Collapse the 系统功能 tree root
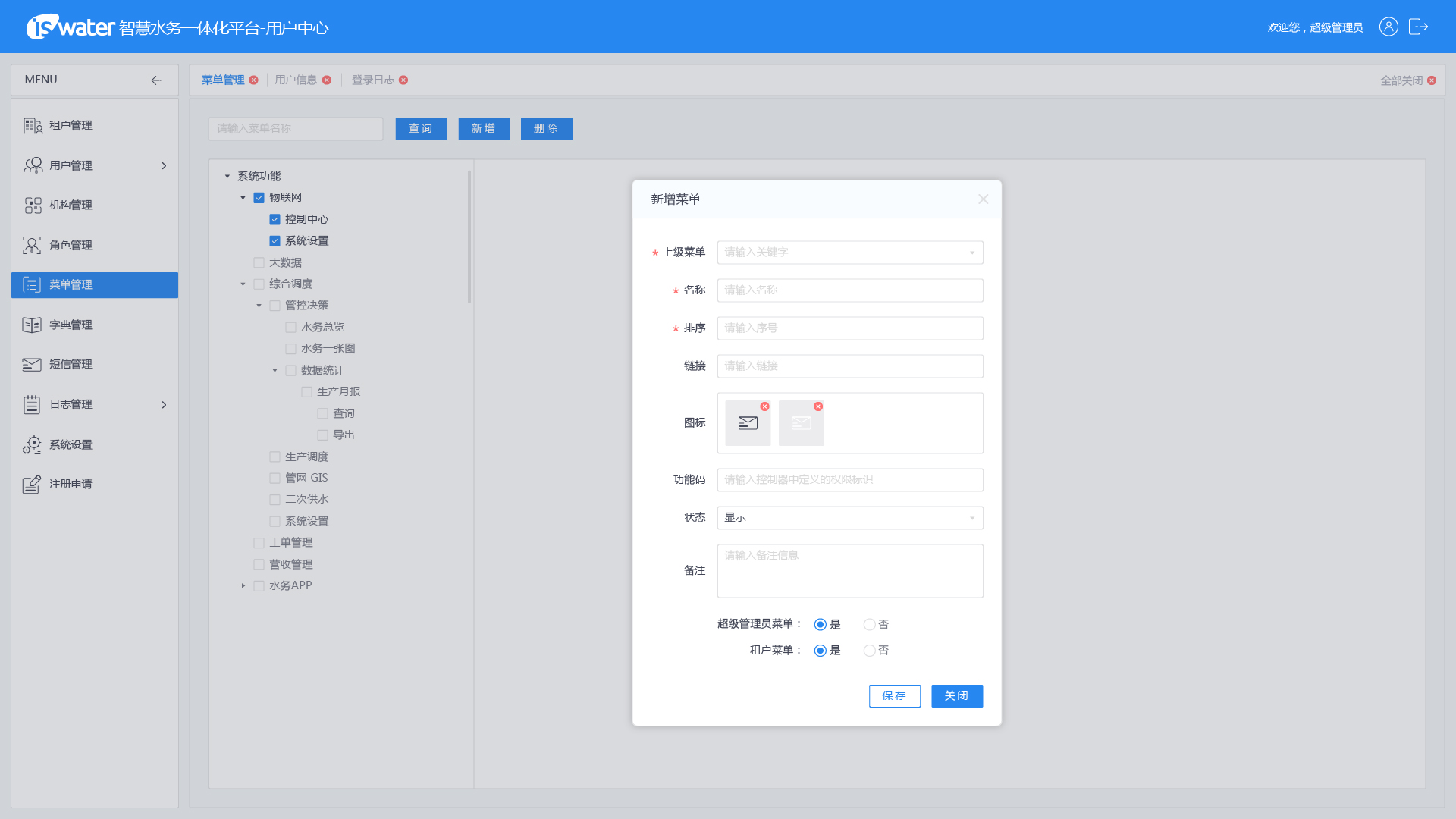Screen dimensions: 1456x819 (x=227, y=177)
